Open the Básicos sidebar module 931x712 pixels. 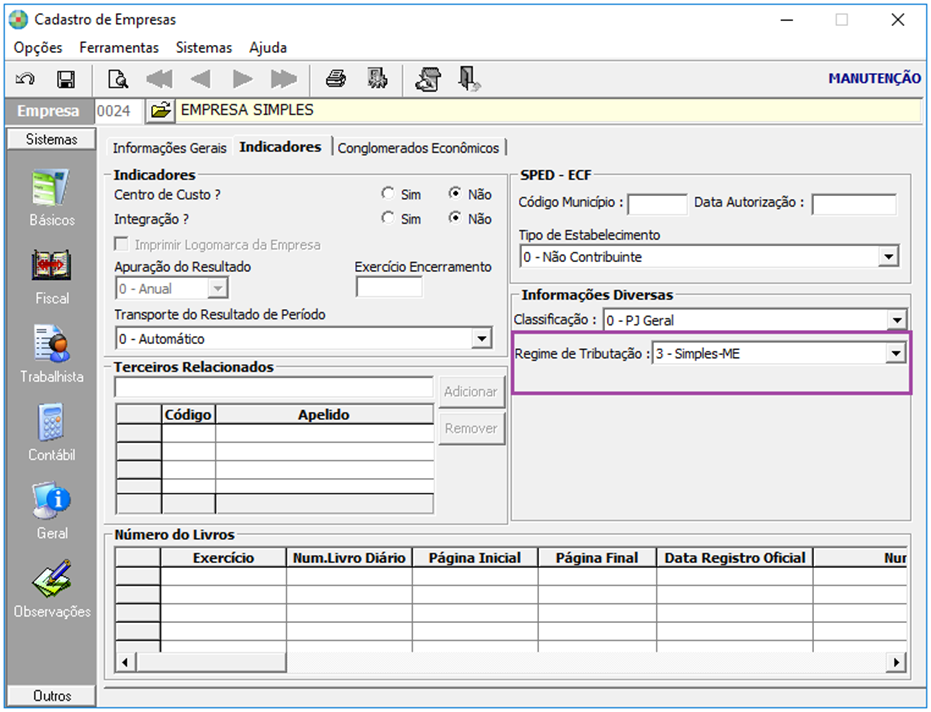coord(52,198)
